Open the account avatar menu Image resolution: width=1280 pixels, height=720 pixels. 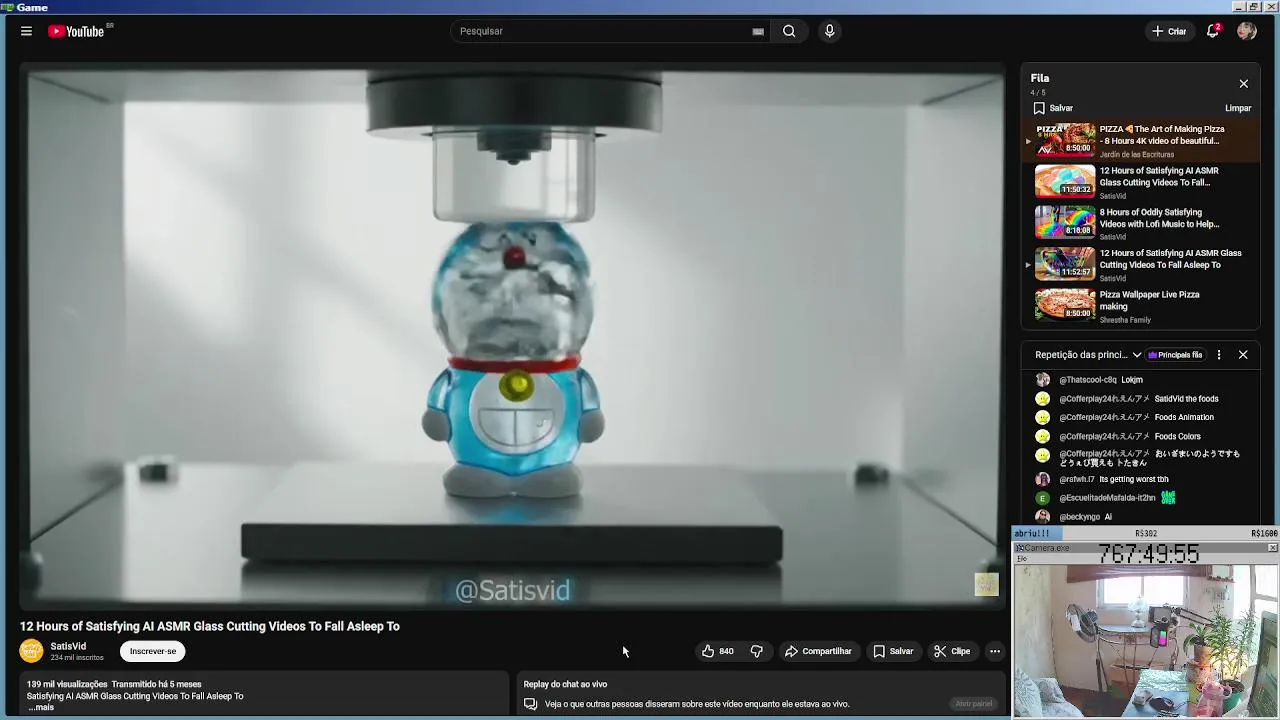pos(1247,31)
